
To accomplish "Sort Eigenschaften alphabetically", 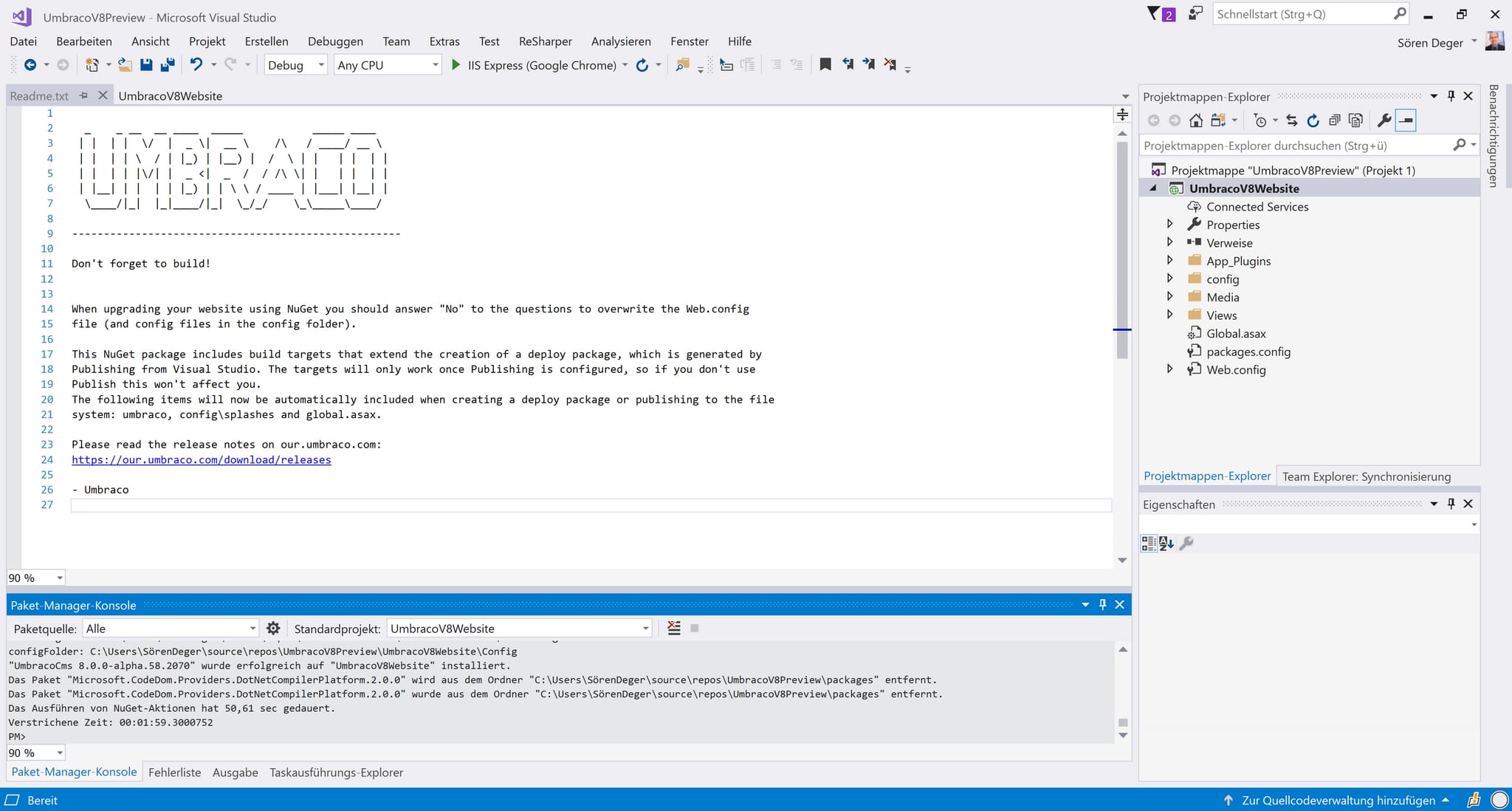I will 1166,544.
